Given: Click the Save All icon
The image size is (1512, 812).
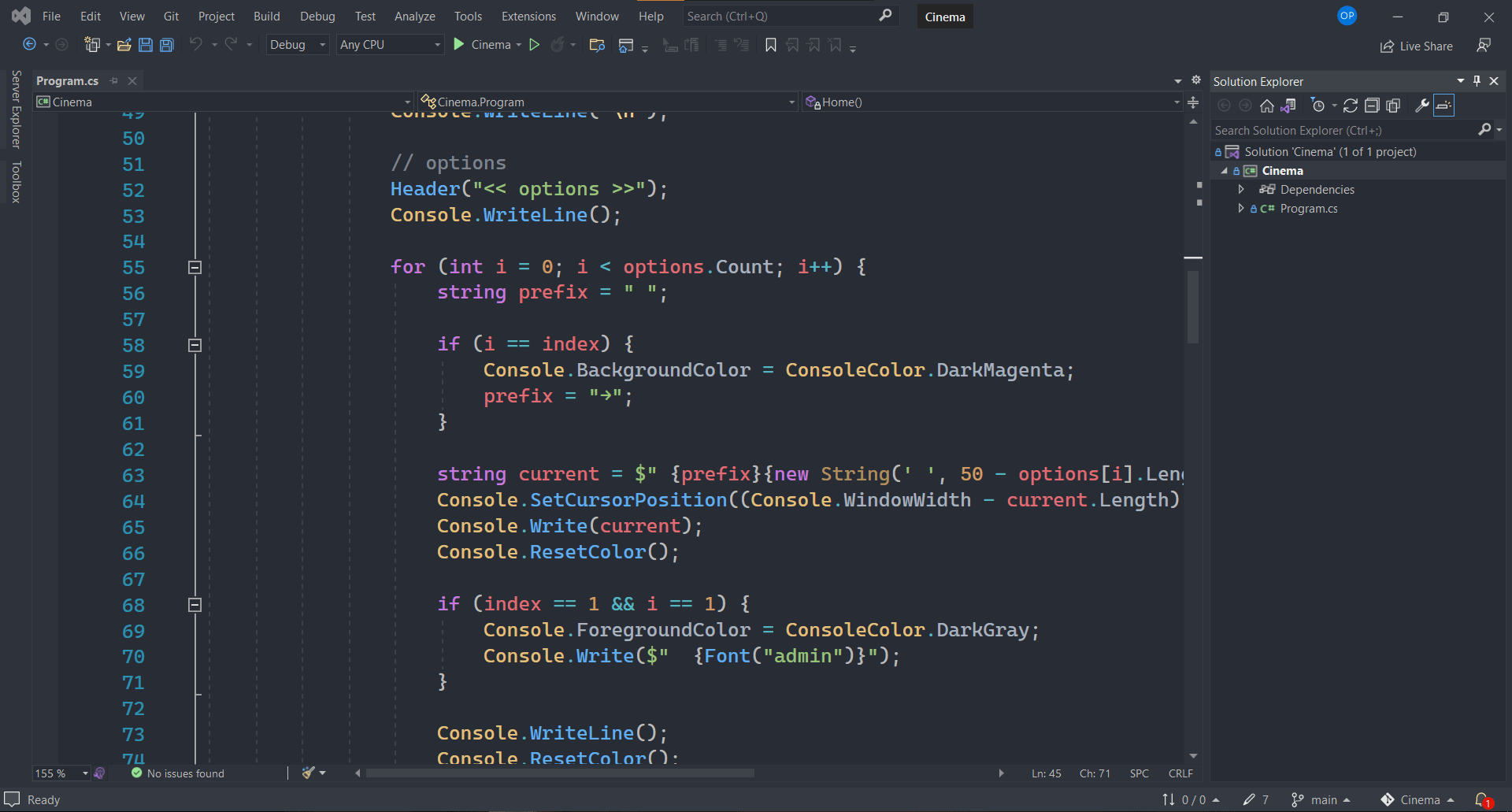Looking at the screenshot, I should point(167,45).
